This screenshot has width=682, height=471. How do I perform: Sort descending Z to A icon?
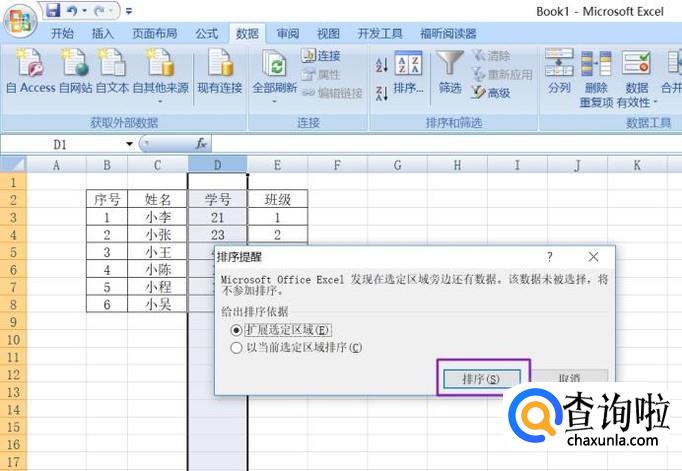tap(382, 93)
